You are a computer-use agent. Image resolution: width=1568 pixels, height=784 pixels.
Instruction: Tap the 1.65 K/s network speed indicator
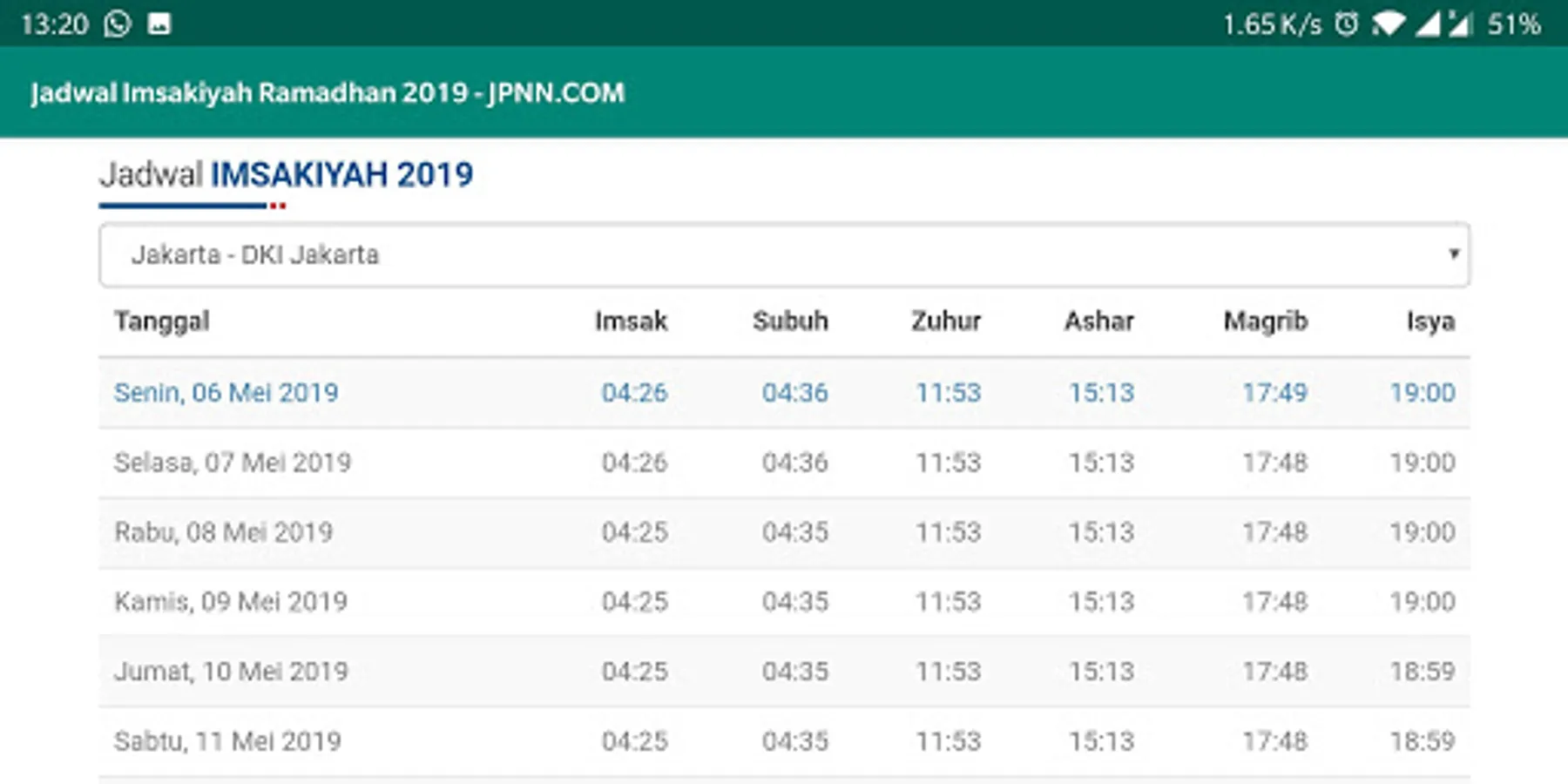(x=1272, y=24)
